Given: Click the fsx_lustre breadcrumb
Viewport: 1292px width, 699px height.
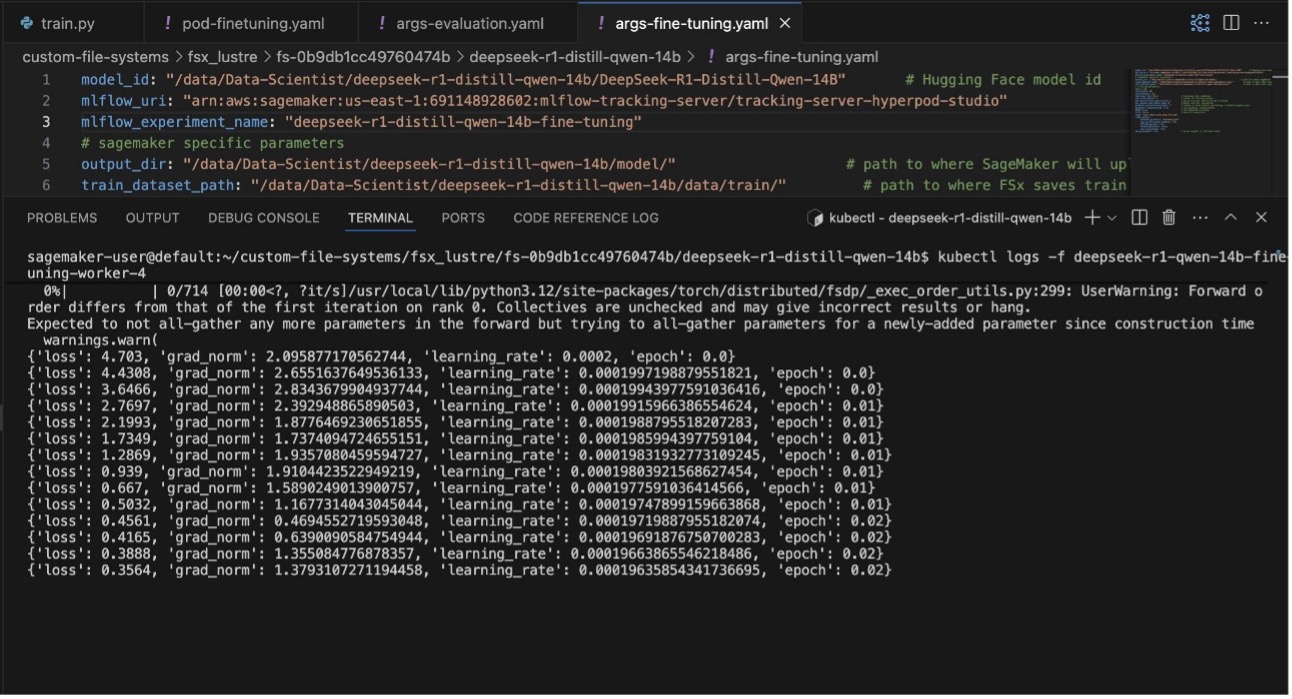Looking at the screenshot, I should click(223, 57).
